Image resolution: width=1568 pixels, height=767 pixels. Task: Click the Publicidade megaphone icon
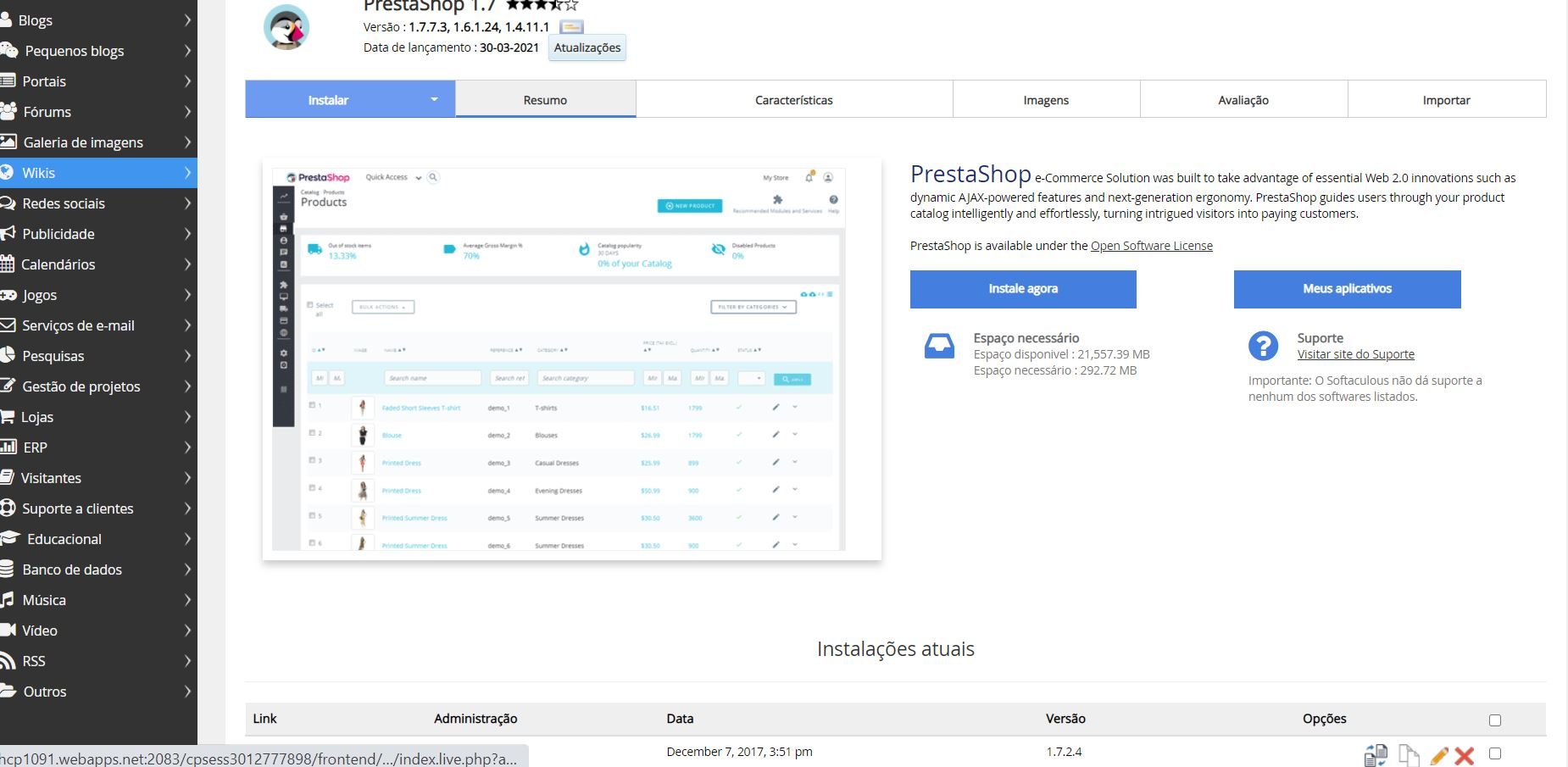tap(8, 233)
